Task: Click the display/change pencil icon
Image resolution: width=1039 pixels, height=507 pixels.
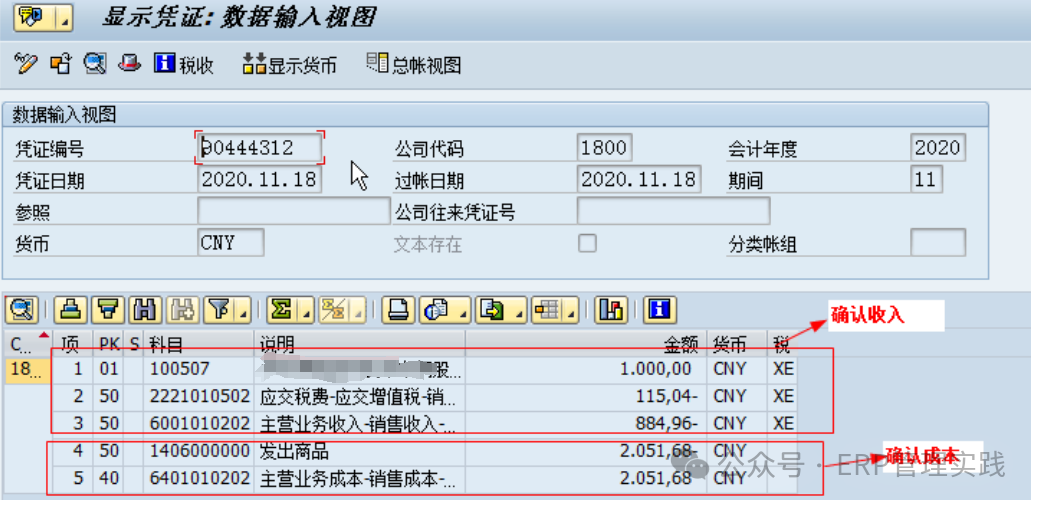Action: pyautogui.click(x=26, y=65)
